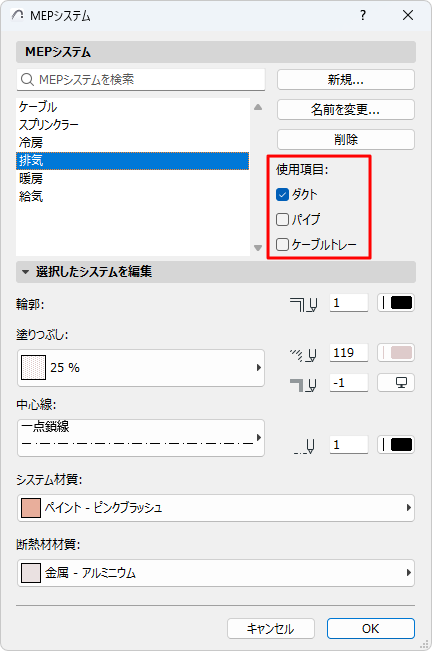432x651 pixels.
Task: Click the black contour pen color swatch
Action: [x=396, y=303]
